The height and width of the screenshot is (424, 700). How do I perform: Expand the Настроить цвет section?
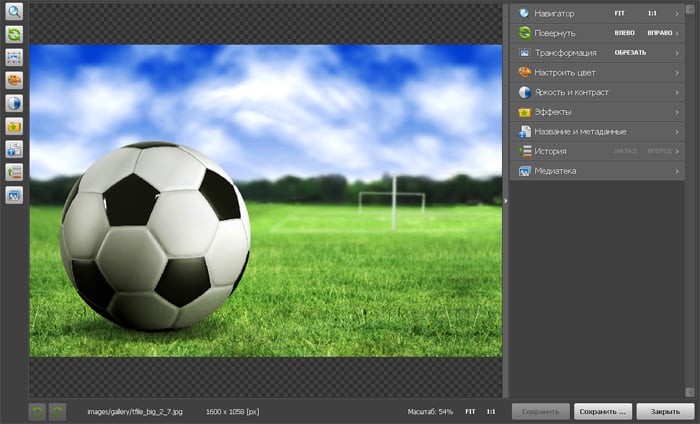[x=677, y=72]
